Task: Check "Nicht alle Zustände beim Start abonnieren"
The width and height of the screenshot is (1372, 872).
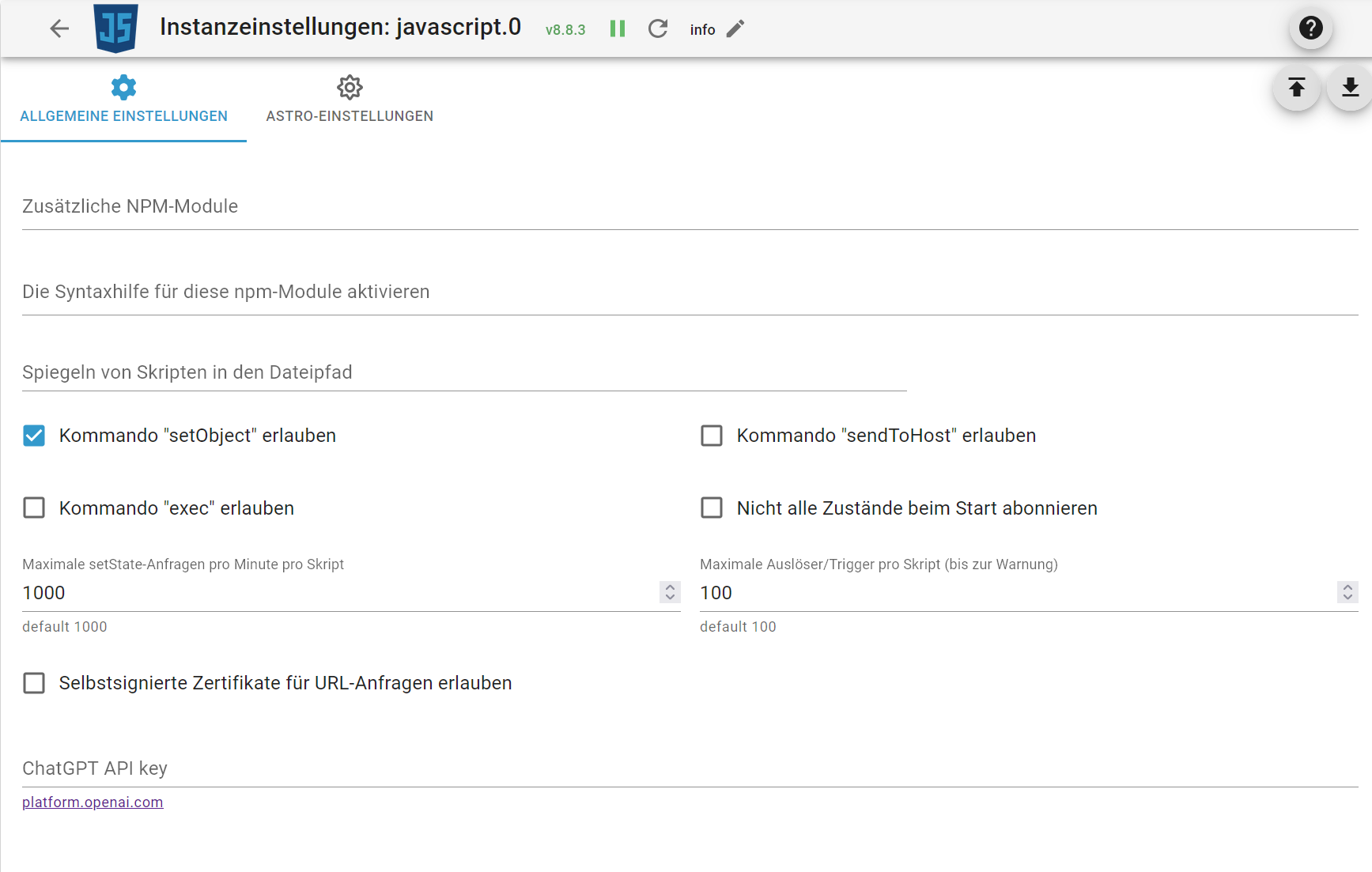Action: pyautogui.click(x=712, y=508)
